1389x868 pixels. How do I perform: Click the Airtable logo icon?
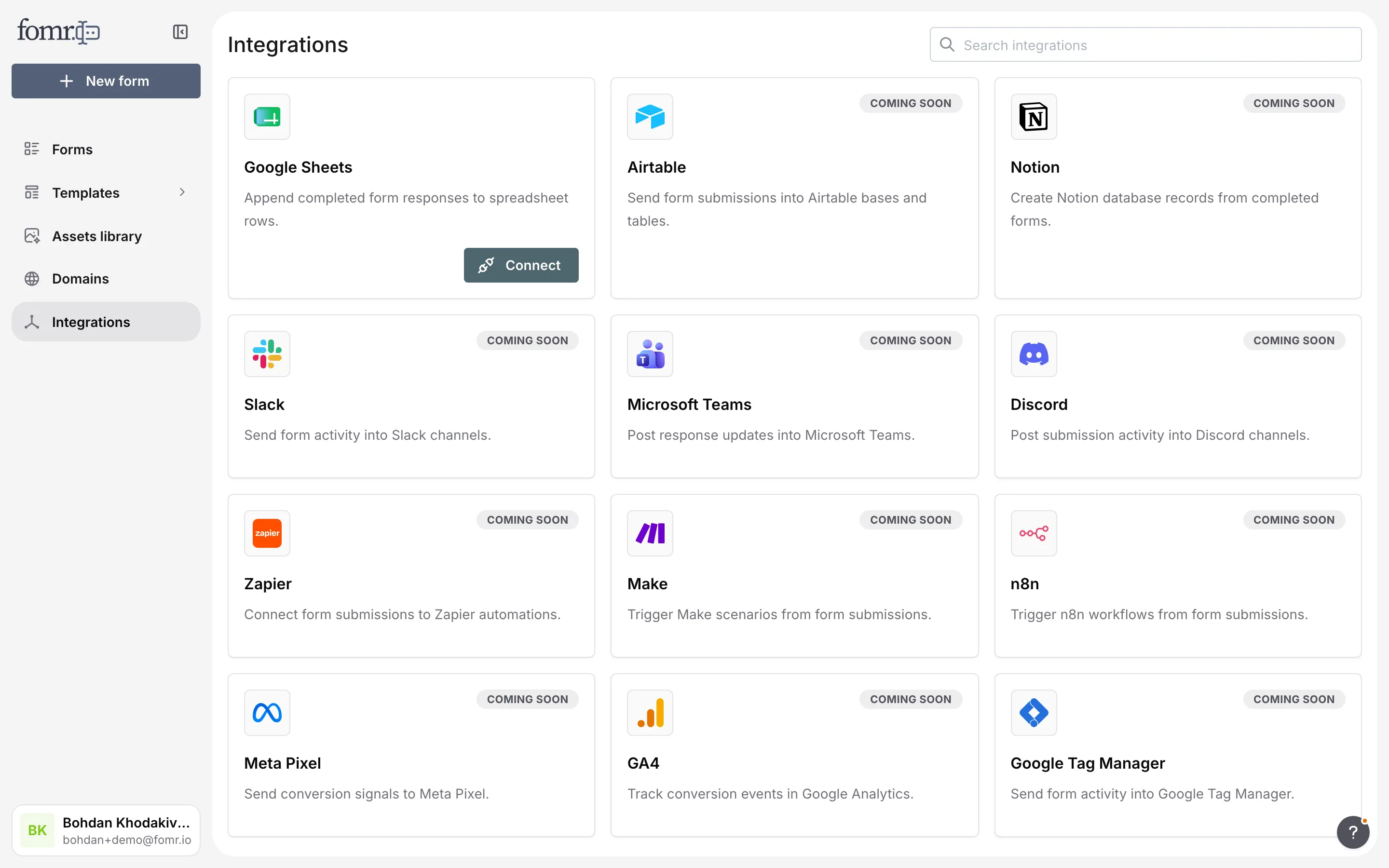click(x=650, y=117)
